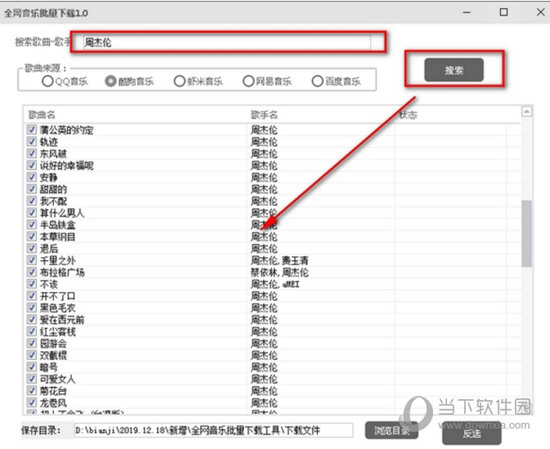This screenshot has width=550, height=449.
Task: Click the 搜索 search button
Action: (x=454, y=70)
